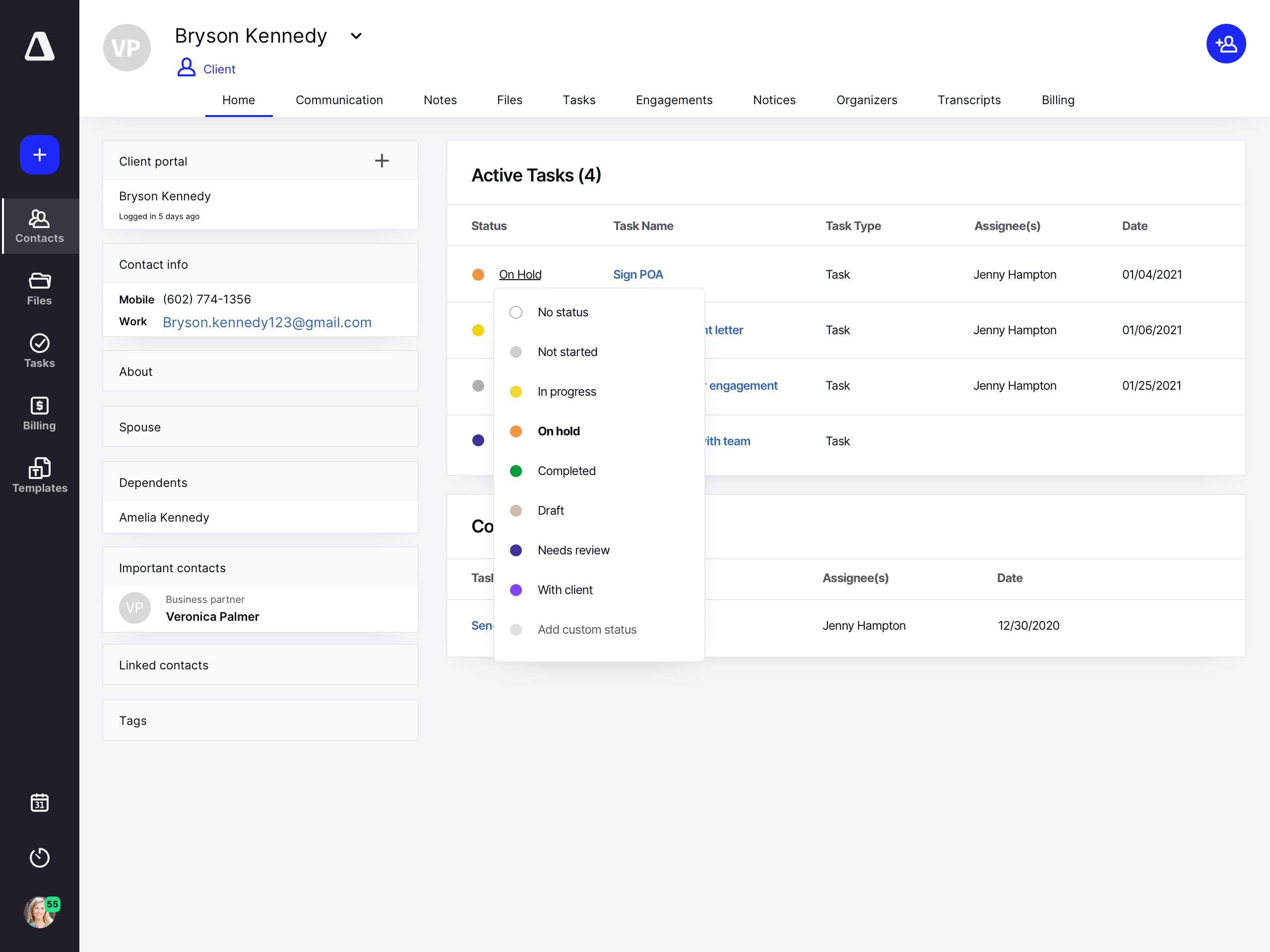
Task: Click the Bryson.kennedy123@gmail.com email link
Action: click(267, 322)
